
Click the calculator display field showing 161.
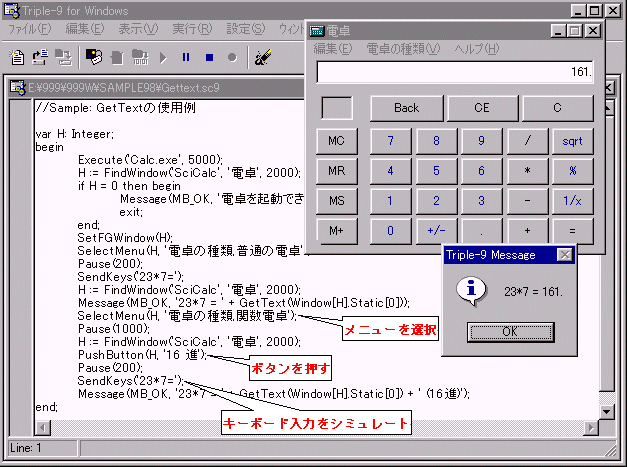tap(455, 72)
